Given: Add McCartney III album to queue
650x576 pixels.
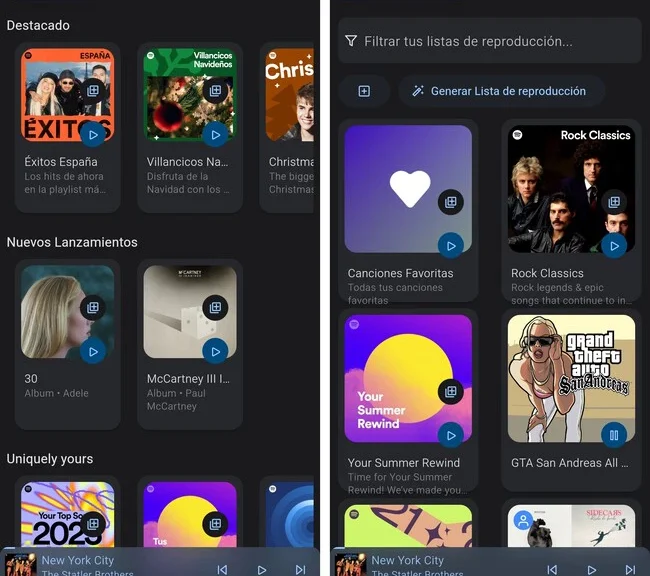Looking at the screenshot, I should (x=215, y=308).
